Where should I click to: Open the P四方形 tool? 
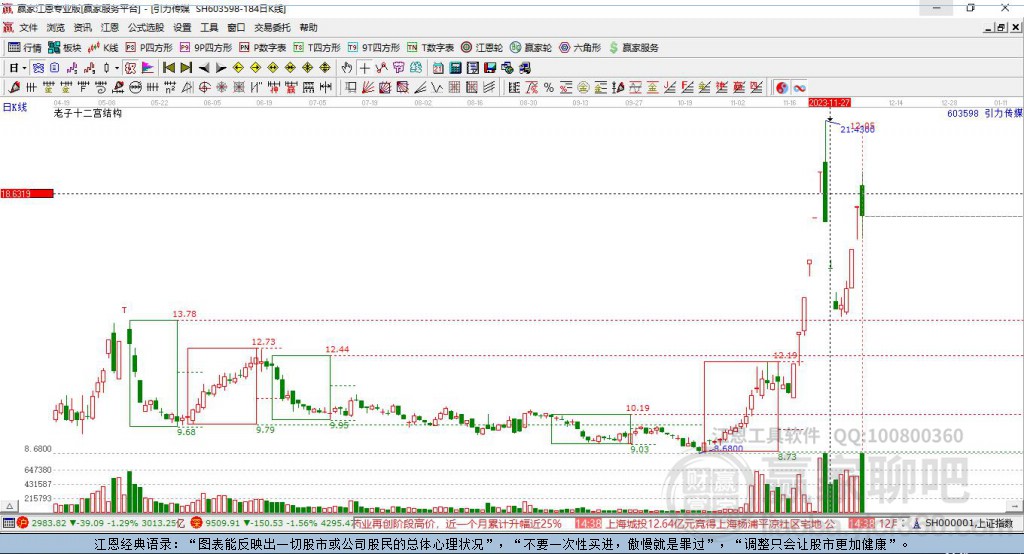(149, 48)
